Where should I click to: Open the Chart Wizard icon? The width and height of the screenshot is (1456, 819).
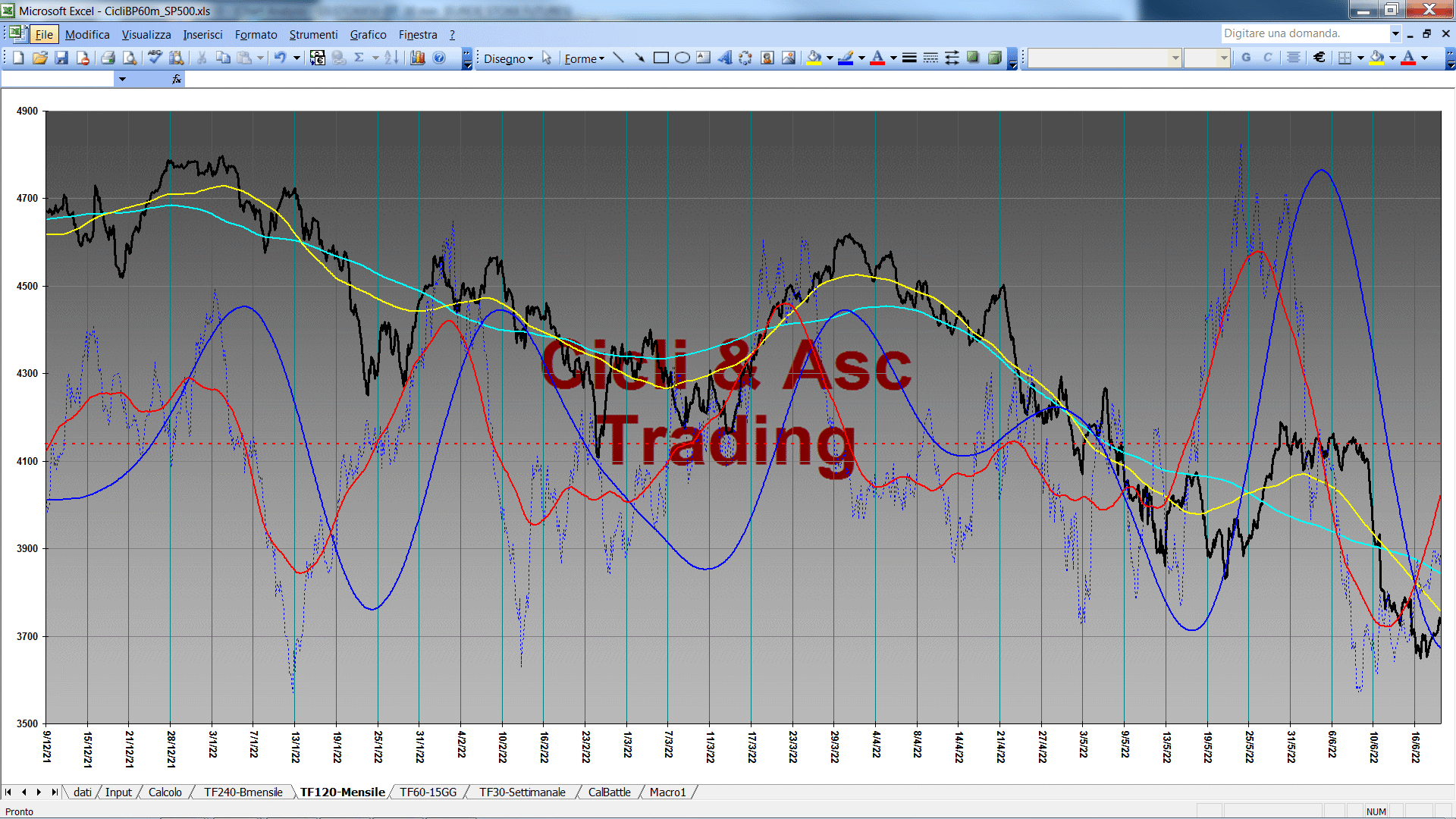tap(417, 58)
